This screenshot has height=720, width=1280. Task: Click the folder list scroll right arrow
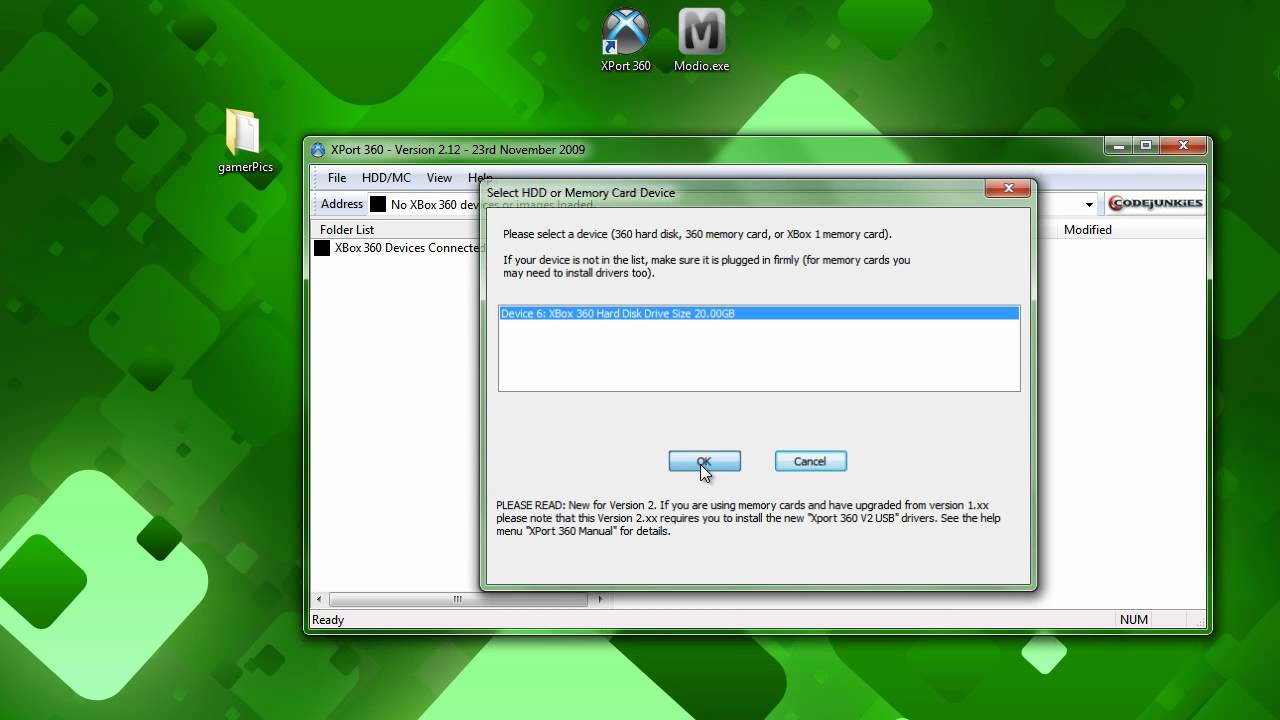click(x=600, y=599)
